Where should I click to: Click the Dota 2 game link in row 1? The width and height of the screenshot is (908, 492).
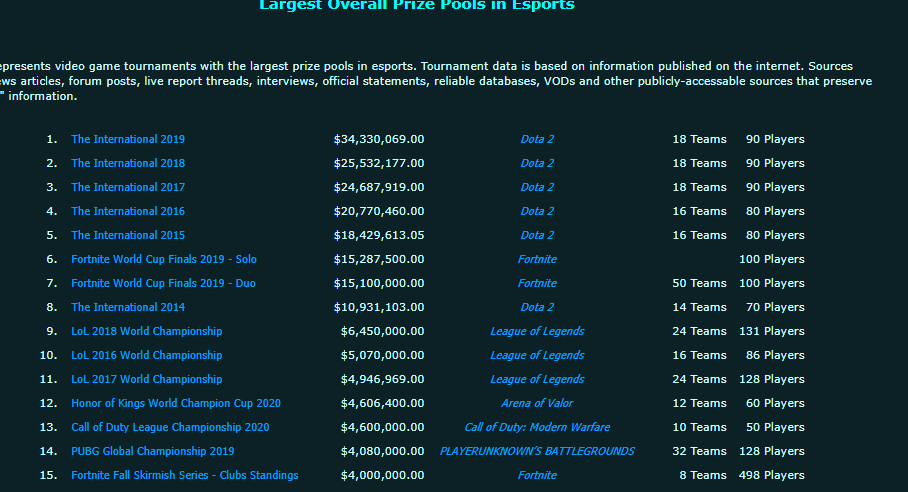(x=537, y=139)
